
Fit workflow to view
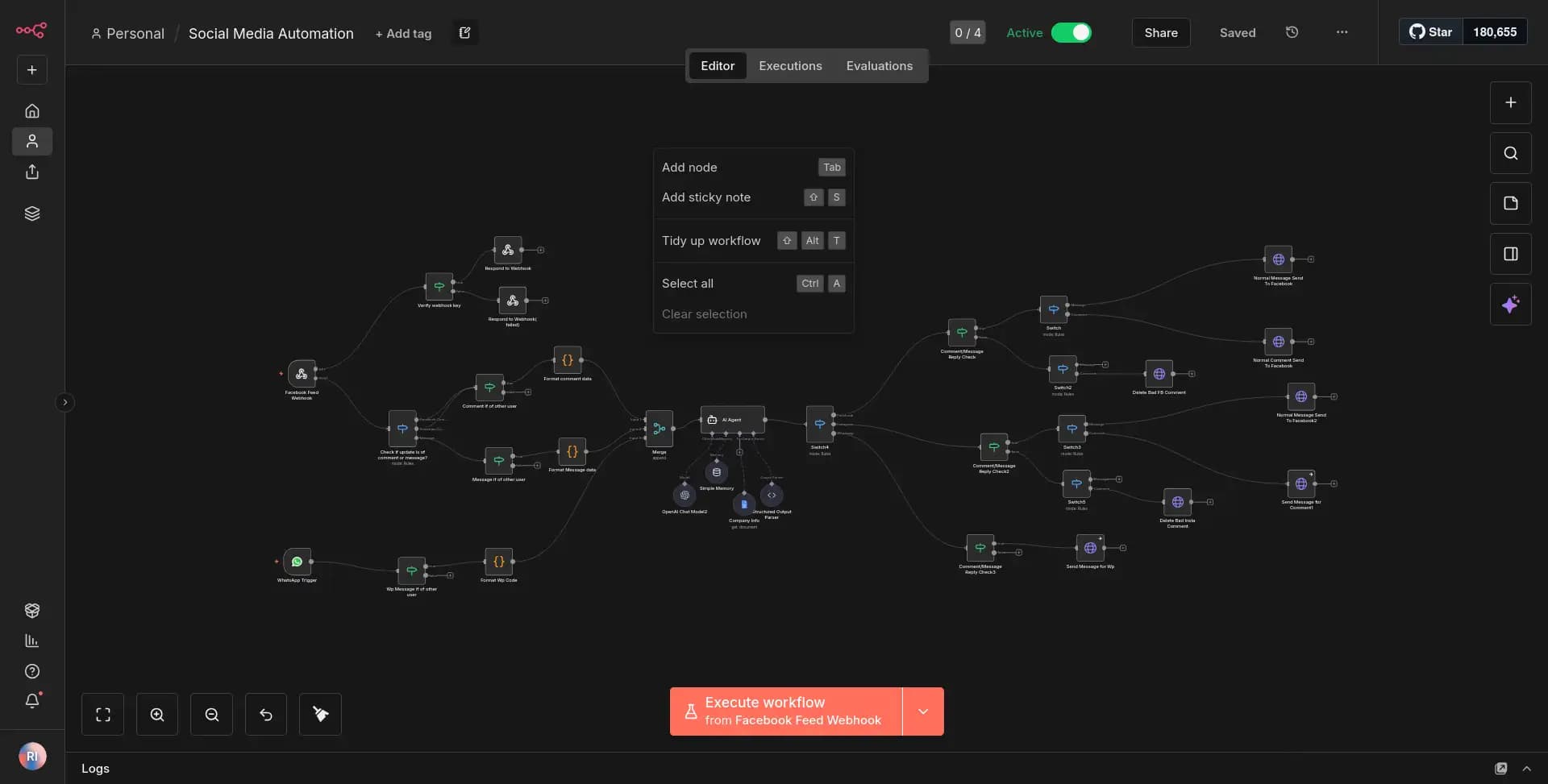pyautogui.click(x=103, y=714)
